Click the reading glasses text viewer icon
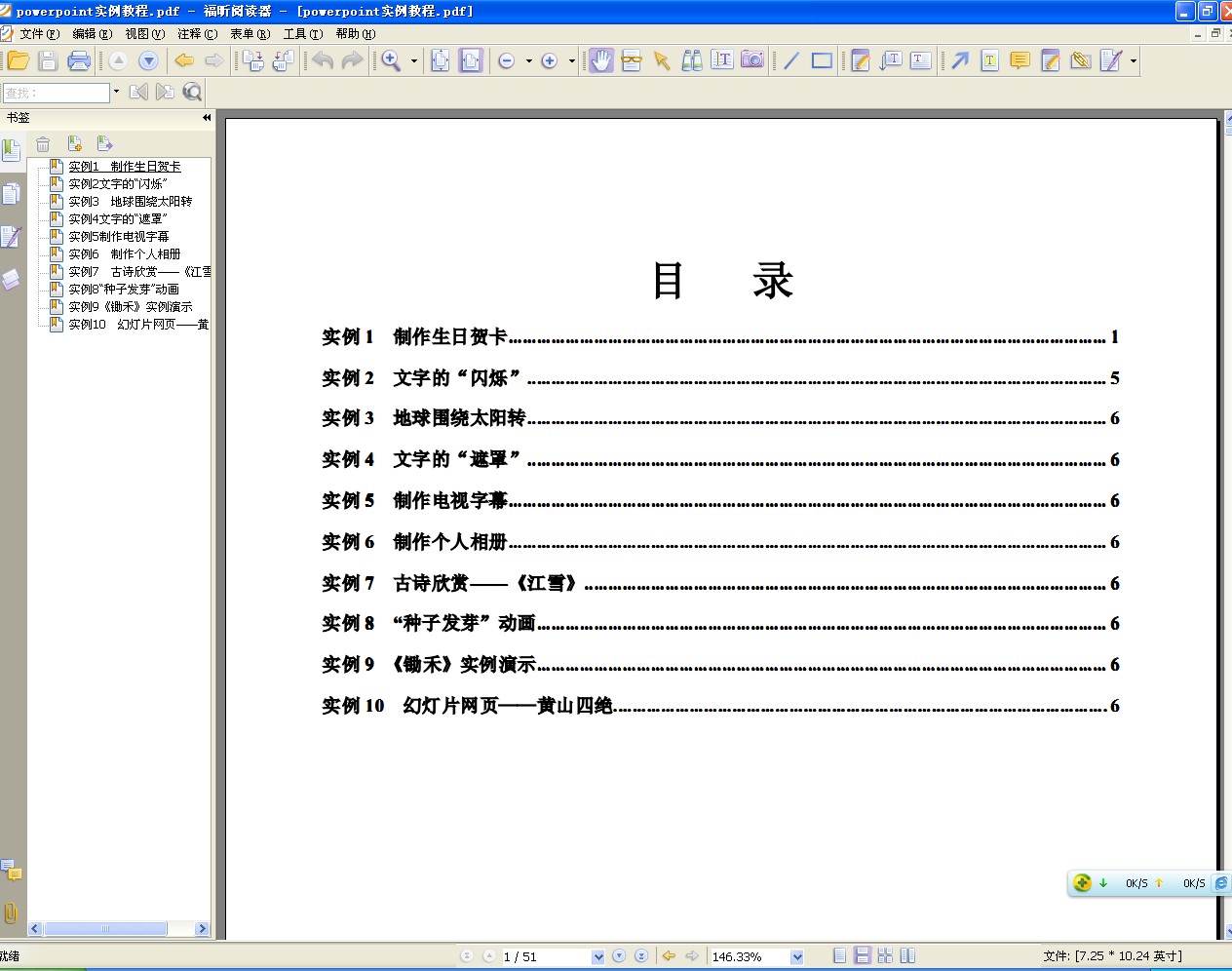1232x971 pixels. pyautogui.click(x=632, y=60)
